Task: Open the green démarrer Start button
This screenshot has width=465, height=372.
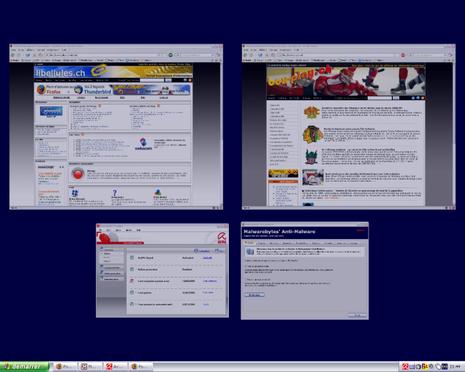Action: pyautogui.click(x=25, y=366)
